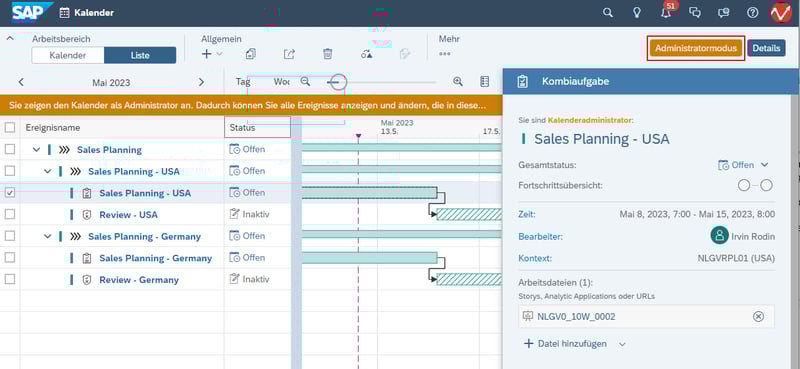Screen dimensions: 800x369
Task: Collapse the Sales Planning - USA process
Action: (47, 171)
